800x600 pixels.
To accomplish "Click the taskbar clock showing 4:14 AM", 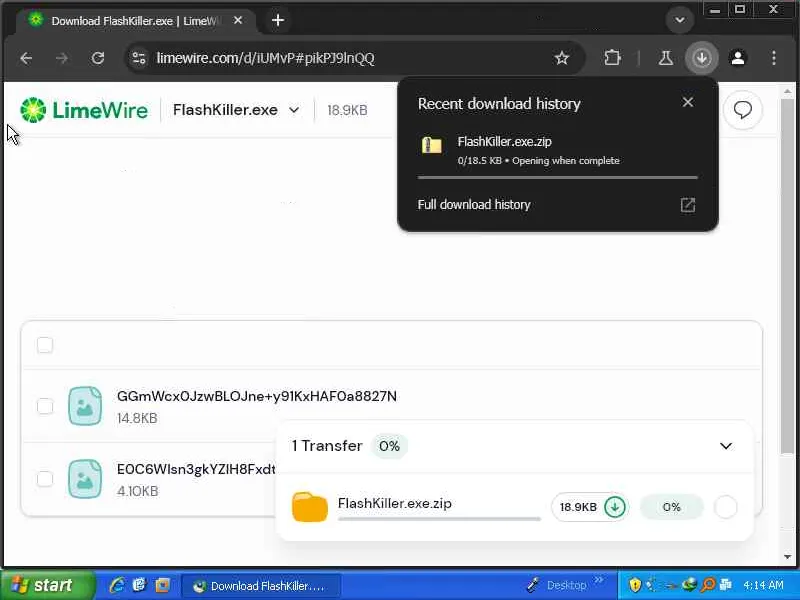I will click(x=763, y=585).
